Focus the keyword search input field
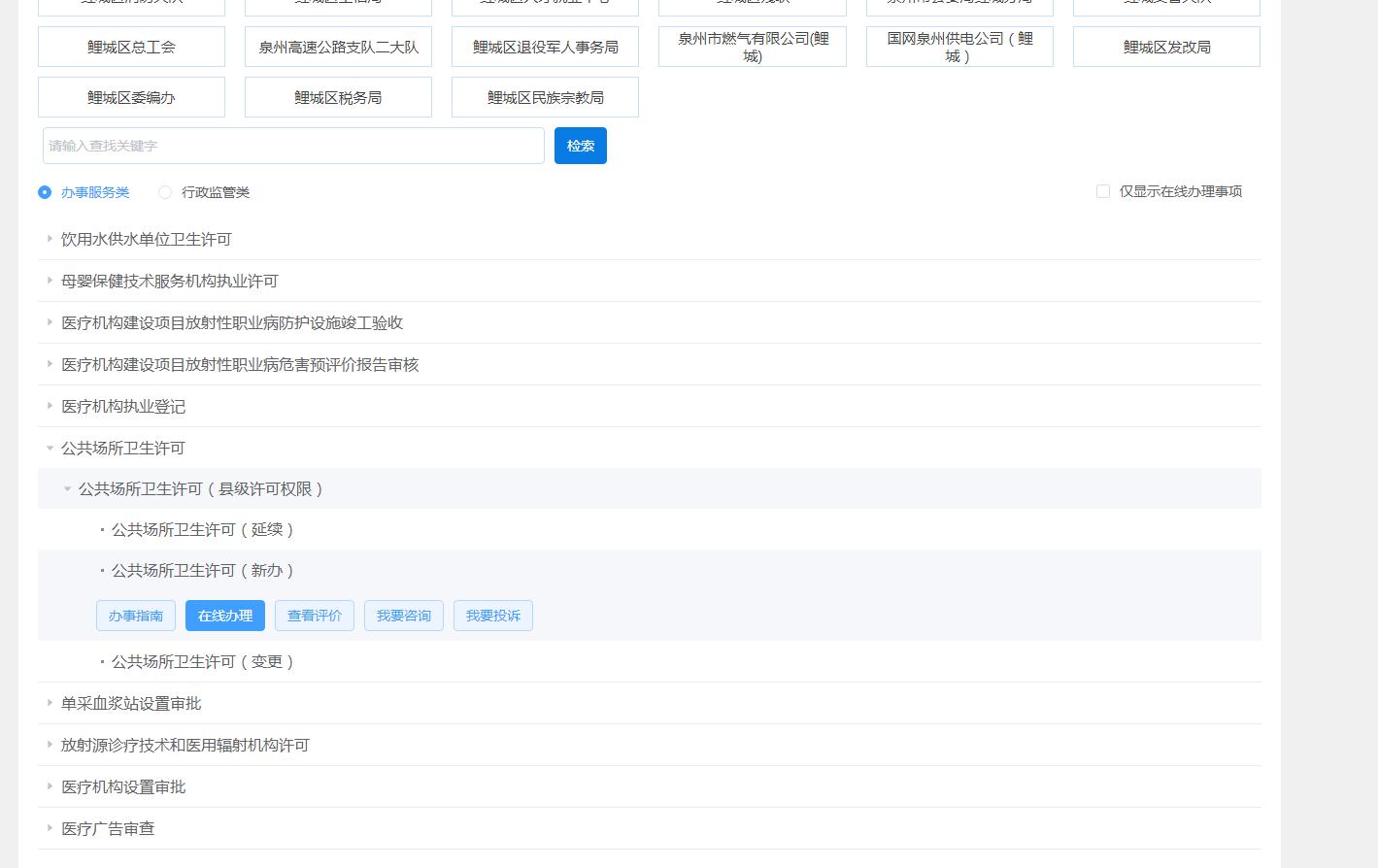The width and height of the screenshot is (1378, 868). [x=293, y=146]
